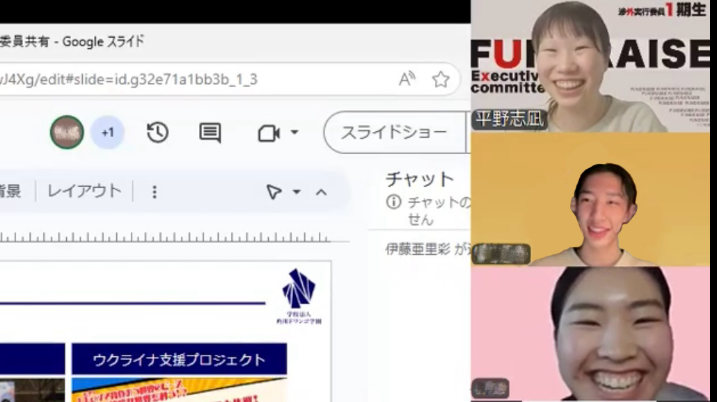Click the +1 additional collaborators badge

pyautogui.click(x=108, y=132)
